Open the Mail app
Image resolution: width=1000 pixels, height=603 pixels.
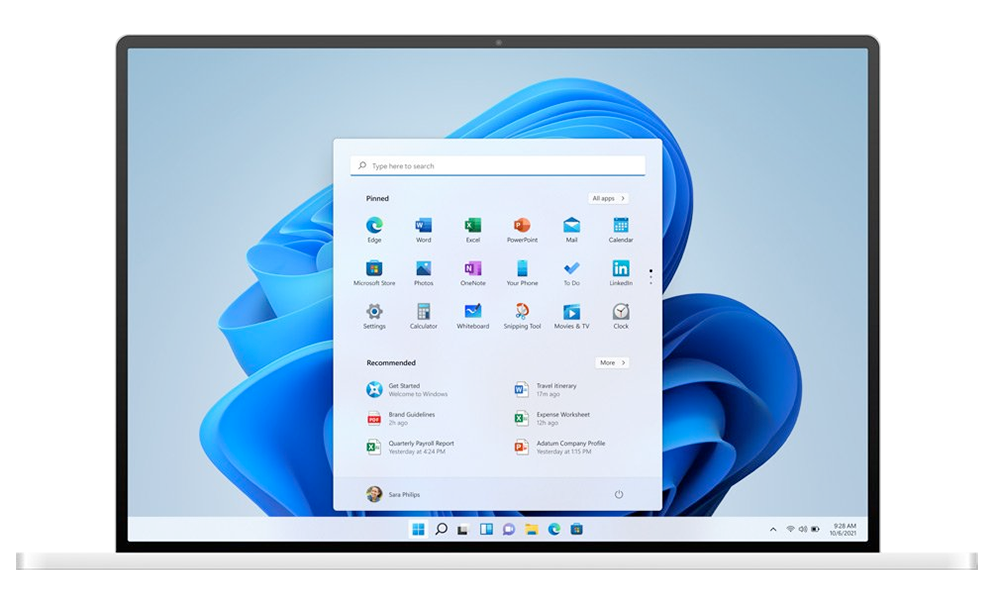(571, 229)
